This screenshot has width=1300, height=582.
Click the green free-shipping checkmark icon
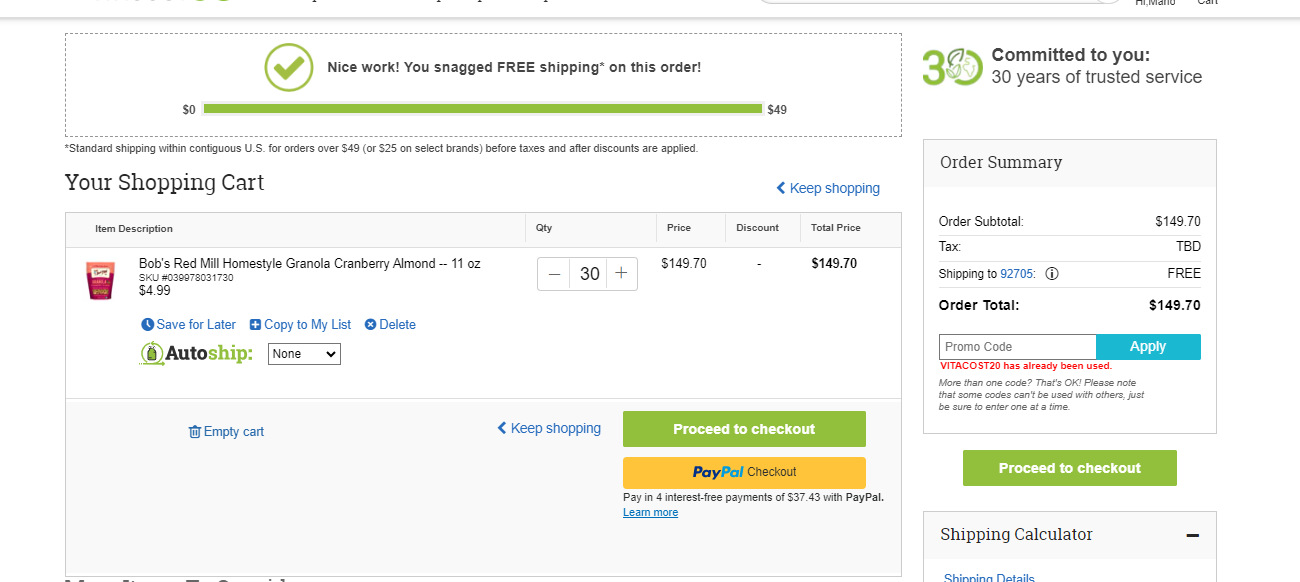289,68
